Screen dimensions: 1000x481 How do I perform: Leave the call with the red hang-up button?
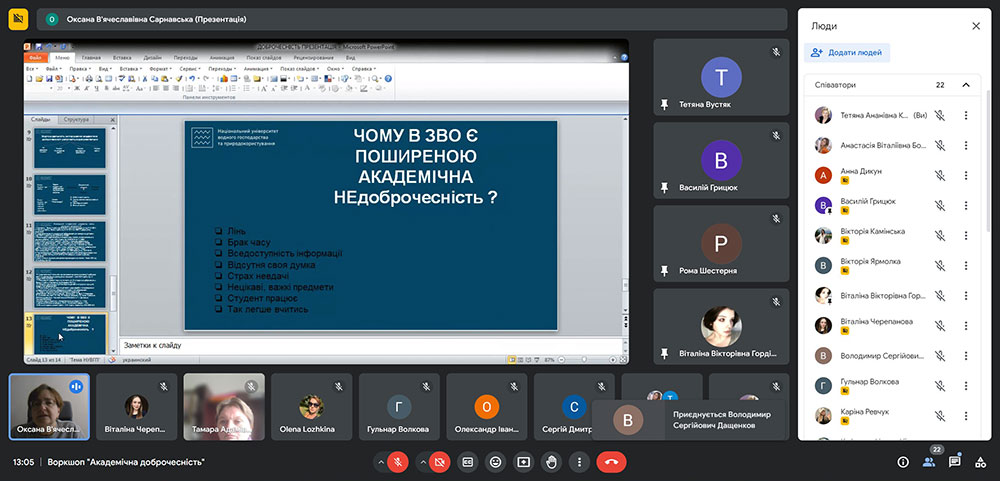click(611, 462)
